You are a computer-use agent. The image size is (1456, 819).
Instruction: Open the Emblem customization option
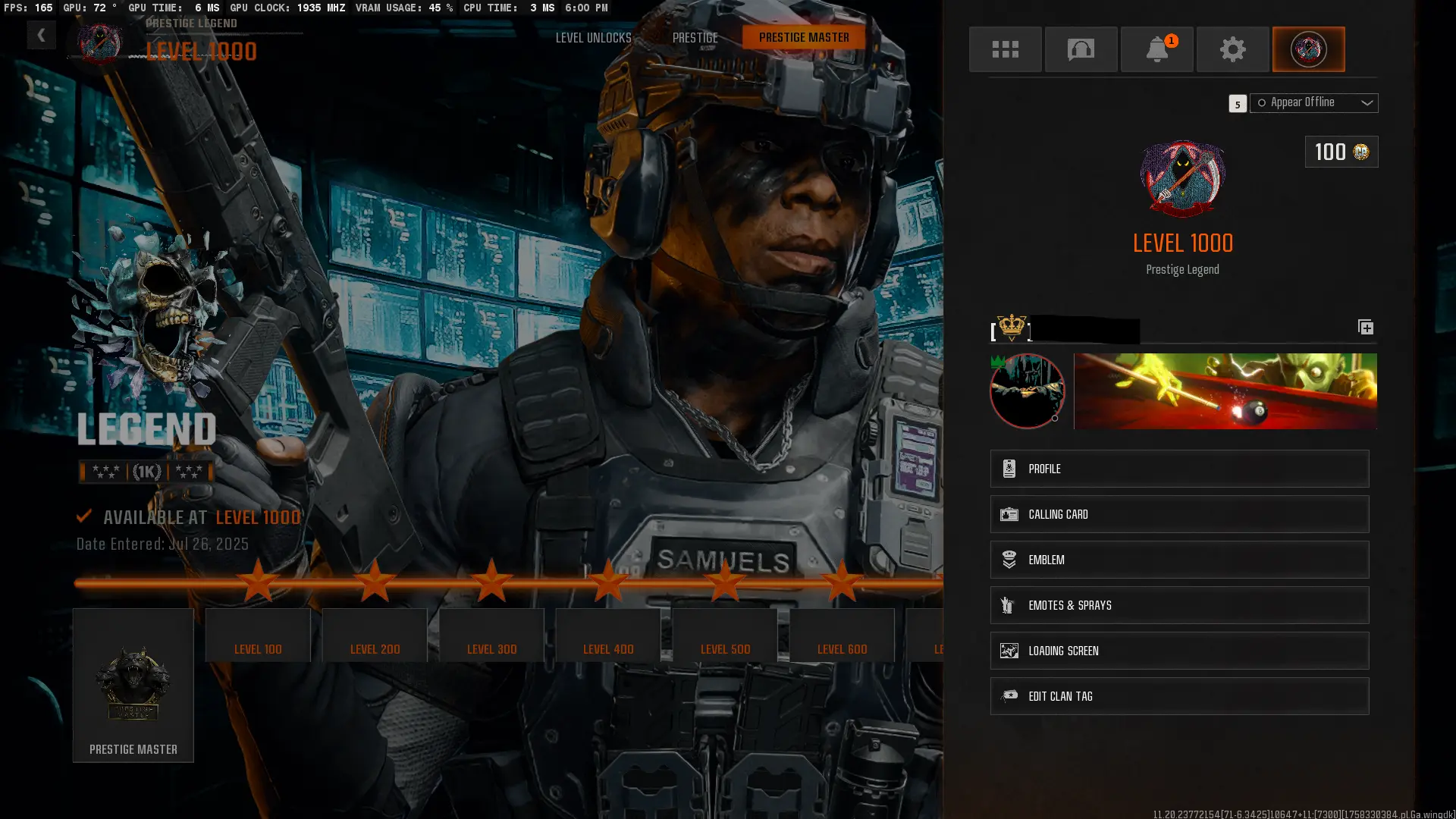tap(1179, 560)
